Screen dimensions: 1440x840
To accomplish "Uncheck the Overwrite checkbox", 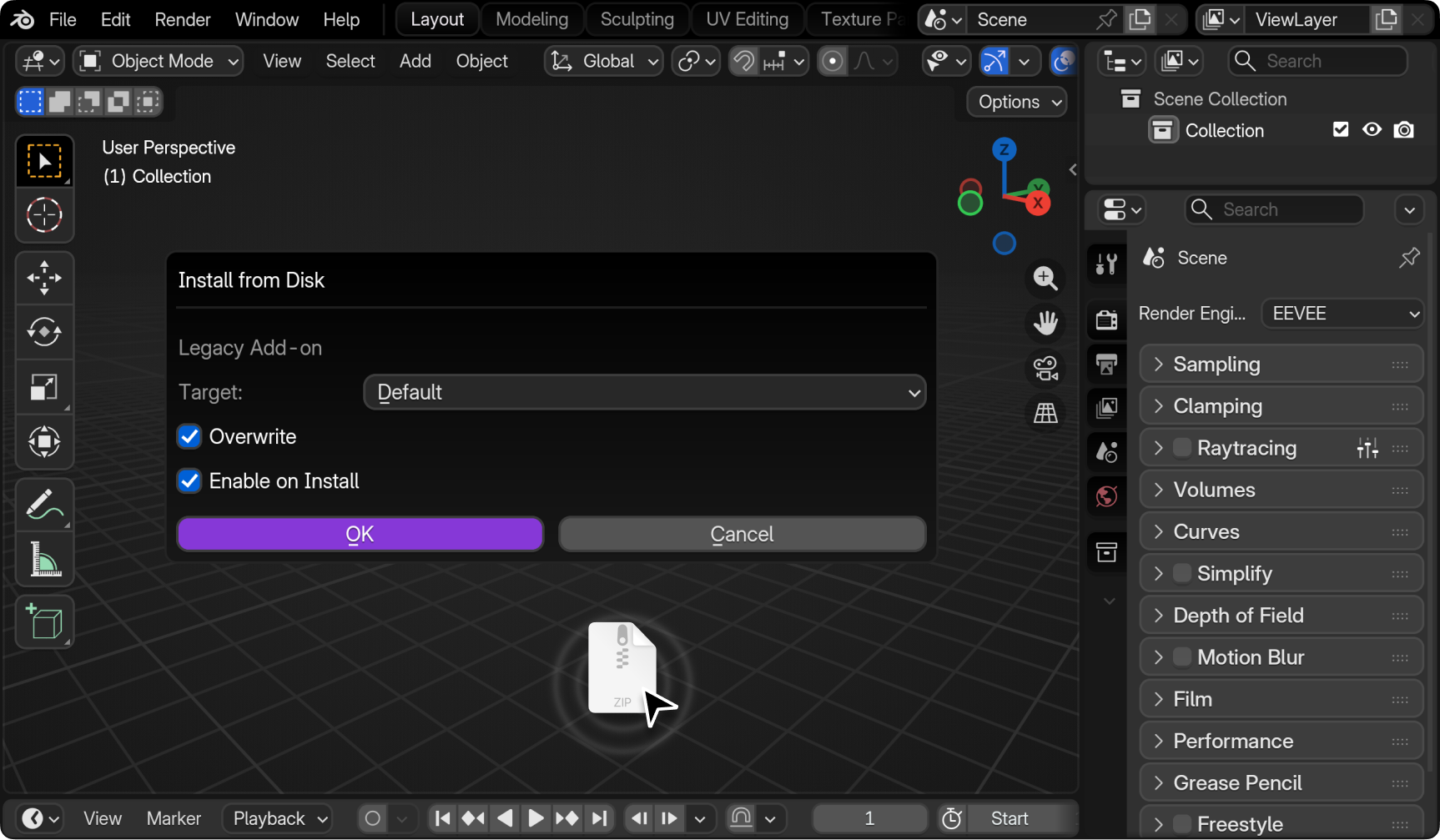I will point(189,436).
